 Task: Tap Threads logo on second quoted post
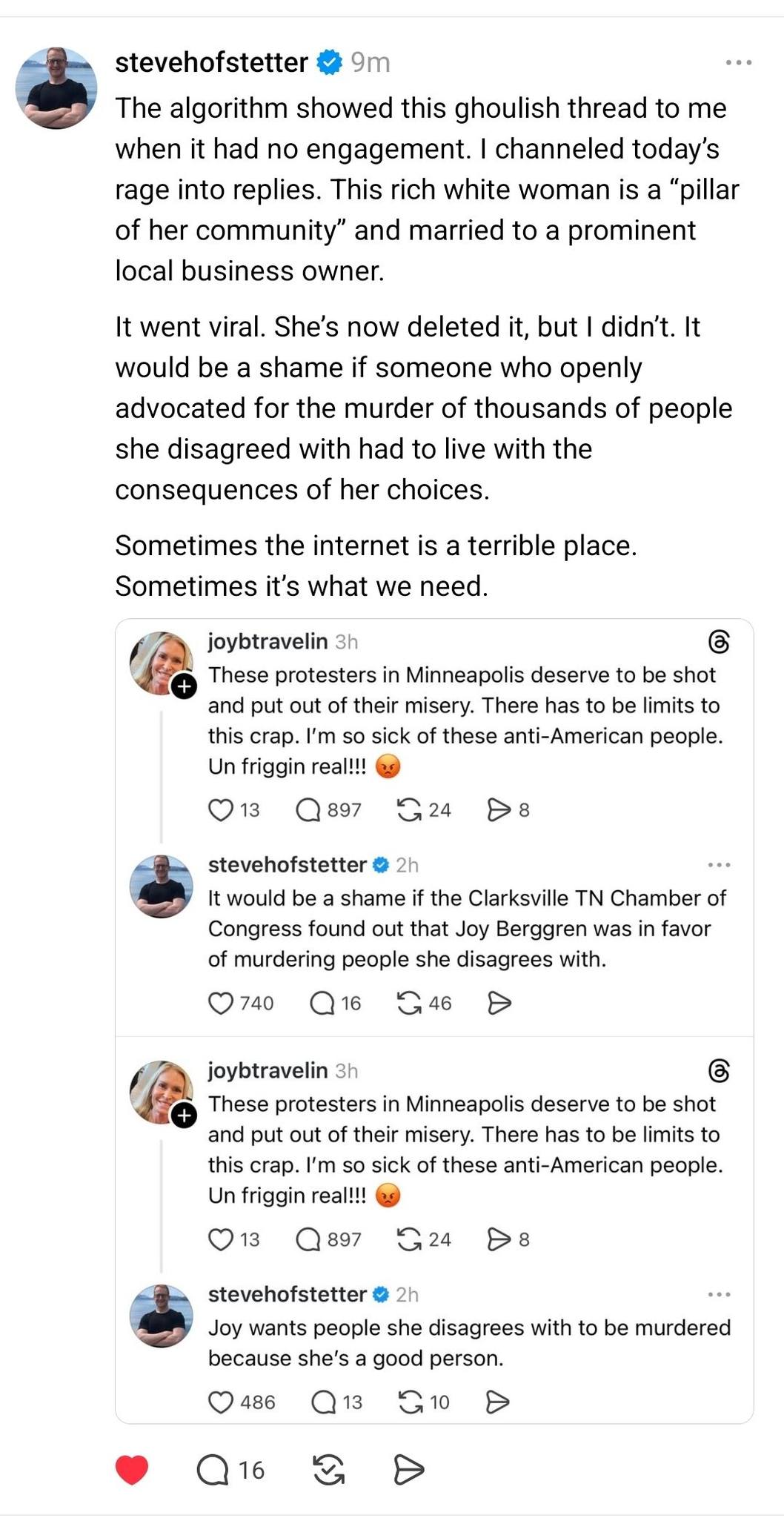[719, 1071]
